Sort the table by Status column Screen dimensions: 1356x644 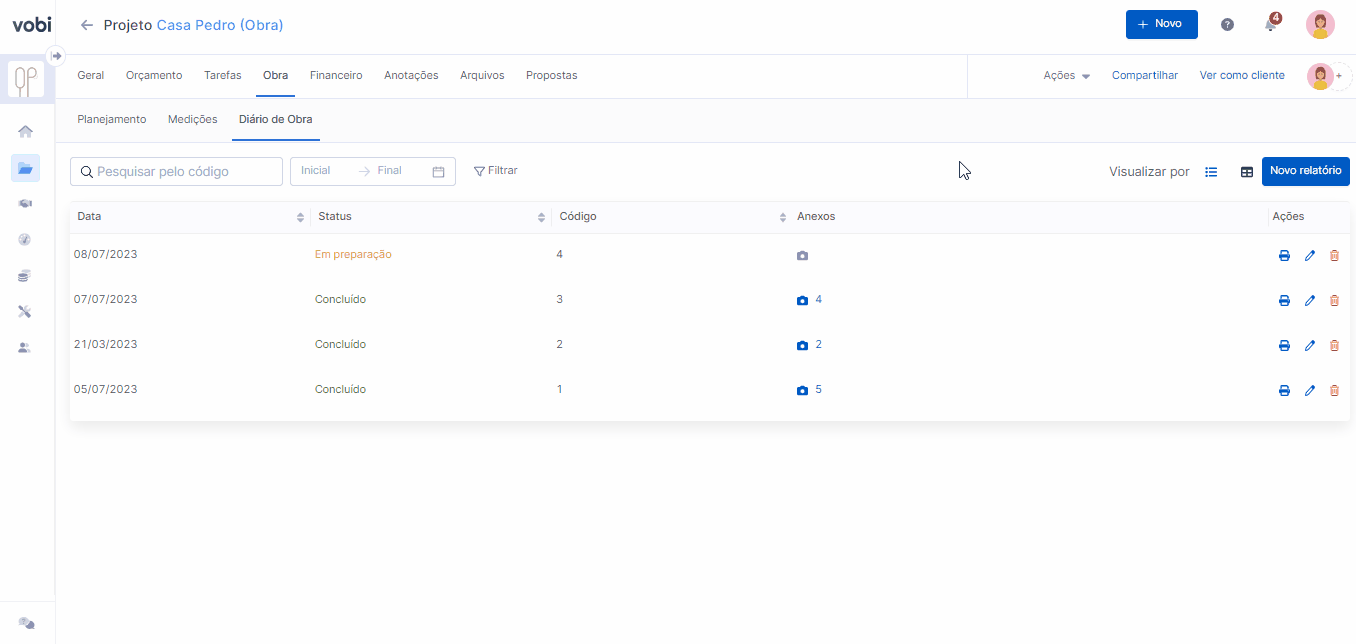click(x=542, y=217)
